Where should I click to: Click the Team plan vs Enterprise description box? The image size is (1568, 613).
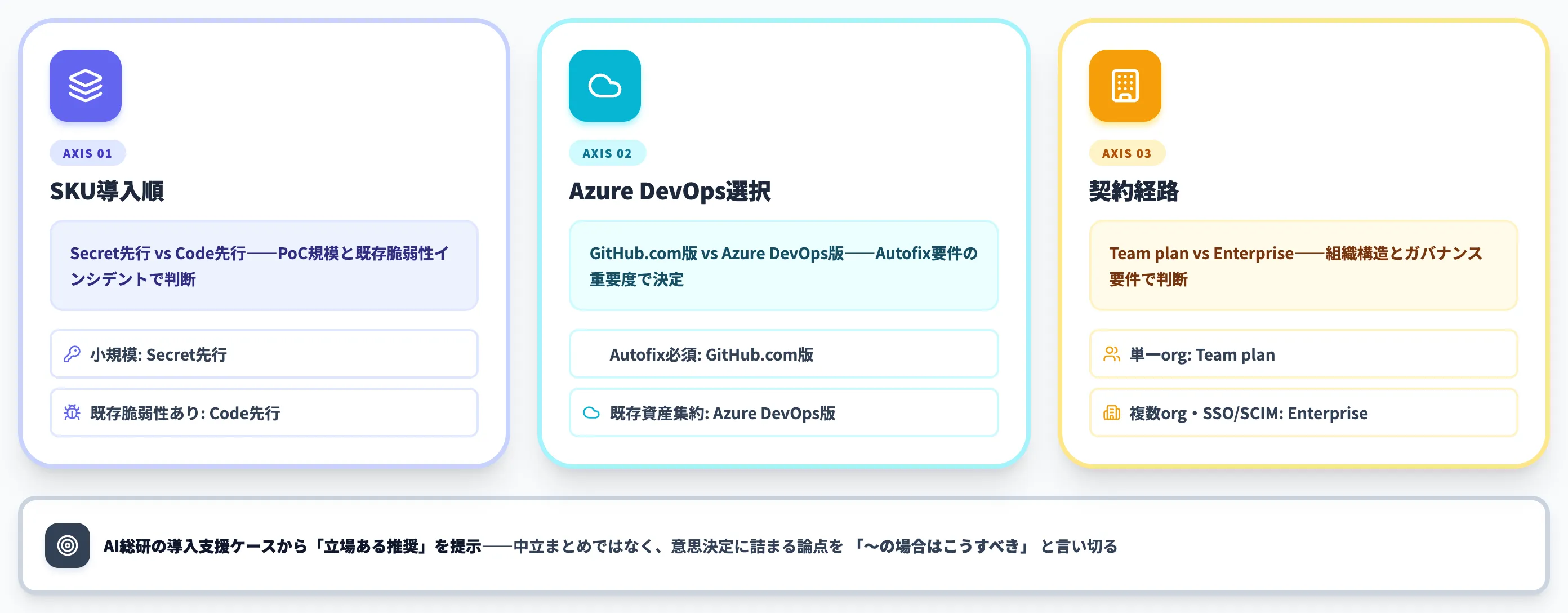(1303, 265)
